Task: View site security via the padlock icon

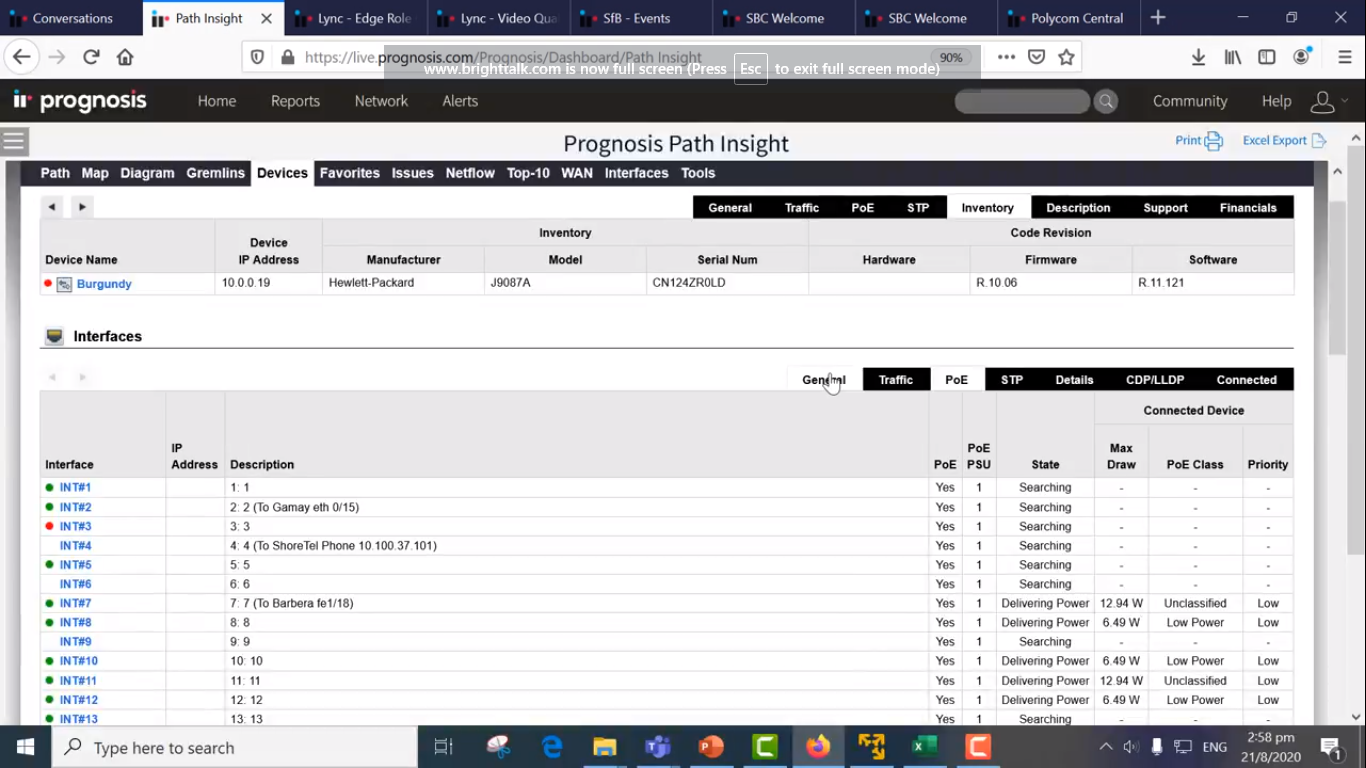Action: coord(287,57)
